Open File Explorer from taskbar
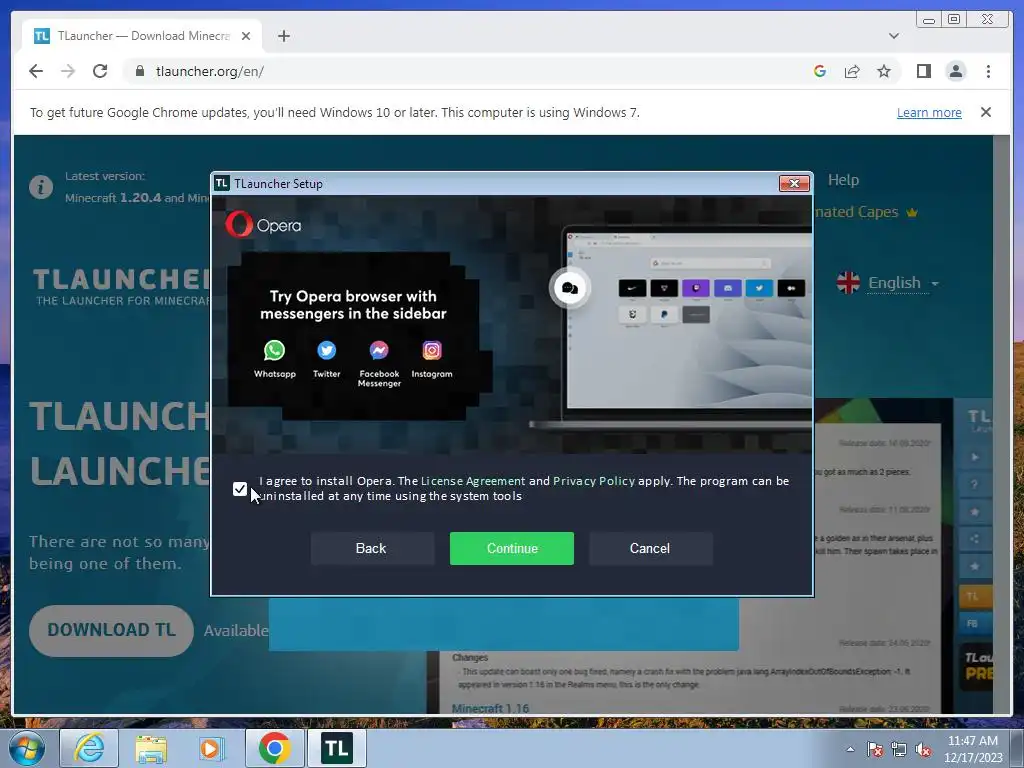The height and width of the screenshot is (768, 1024). 151,748
